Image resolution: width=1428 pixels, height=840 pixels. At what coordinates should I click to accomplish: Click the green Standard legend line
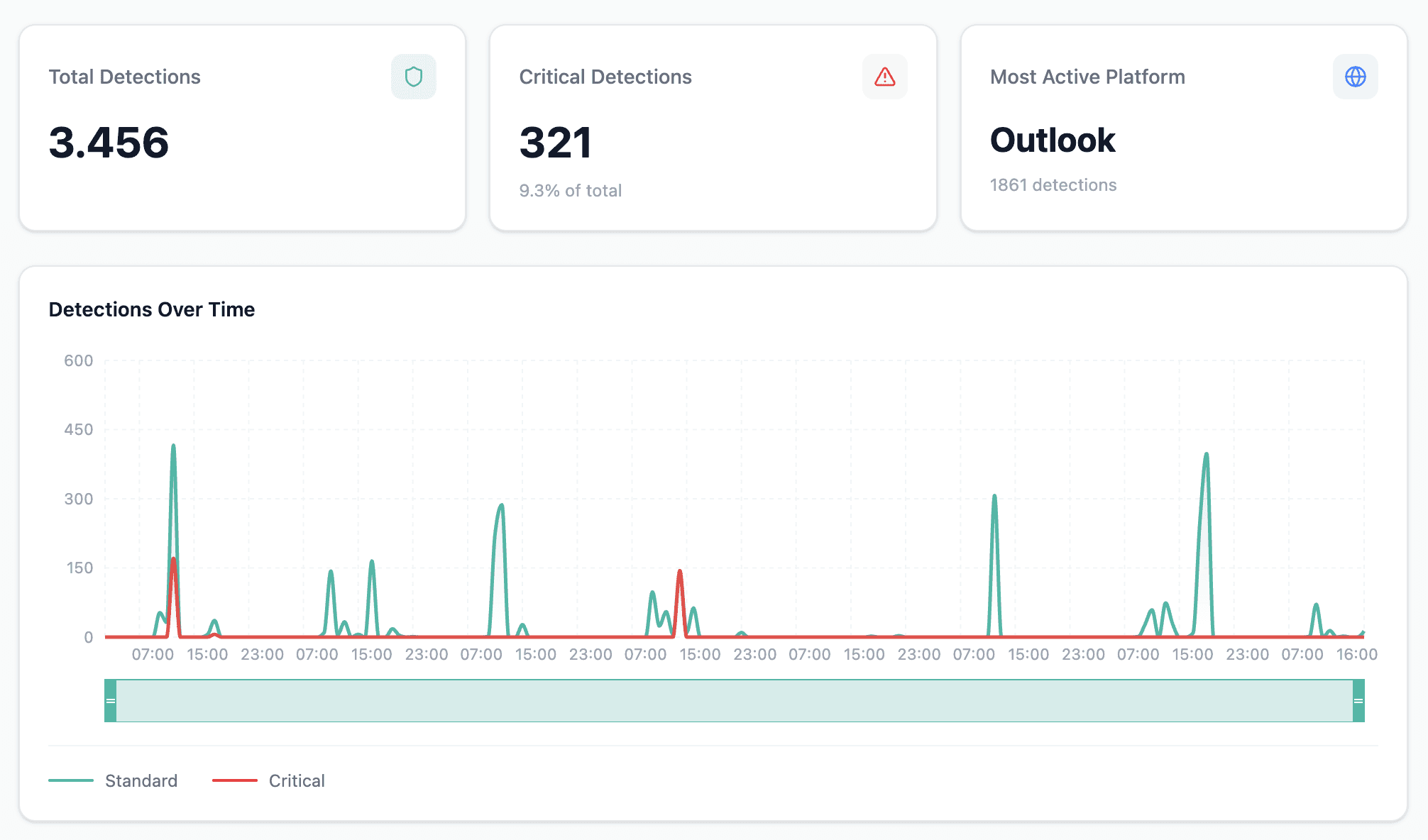tap(71, 780)
